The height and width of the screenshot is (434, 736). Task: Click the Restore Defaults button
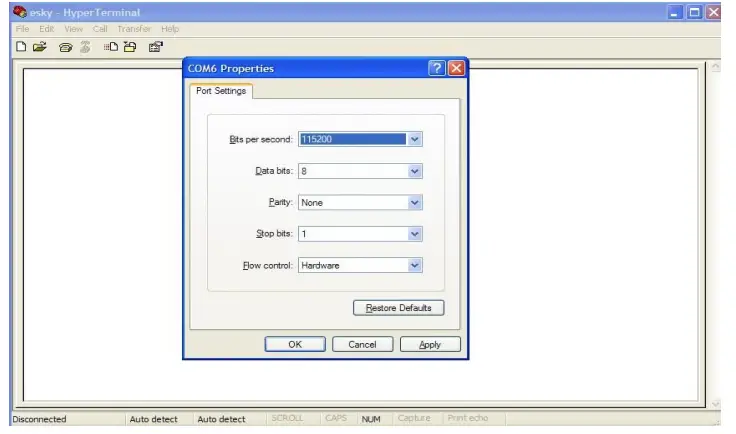point(399,308)
